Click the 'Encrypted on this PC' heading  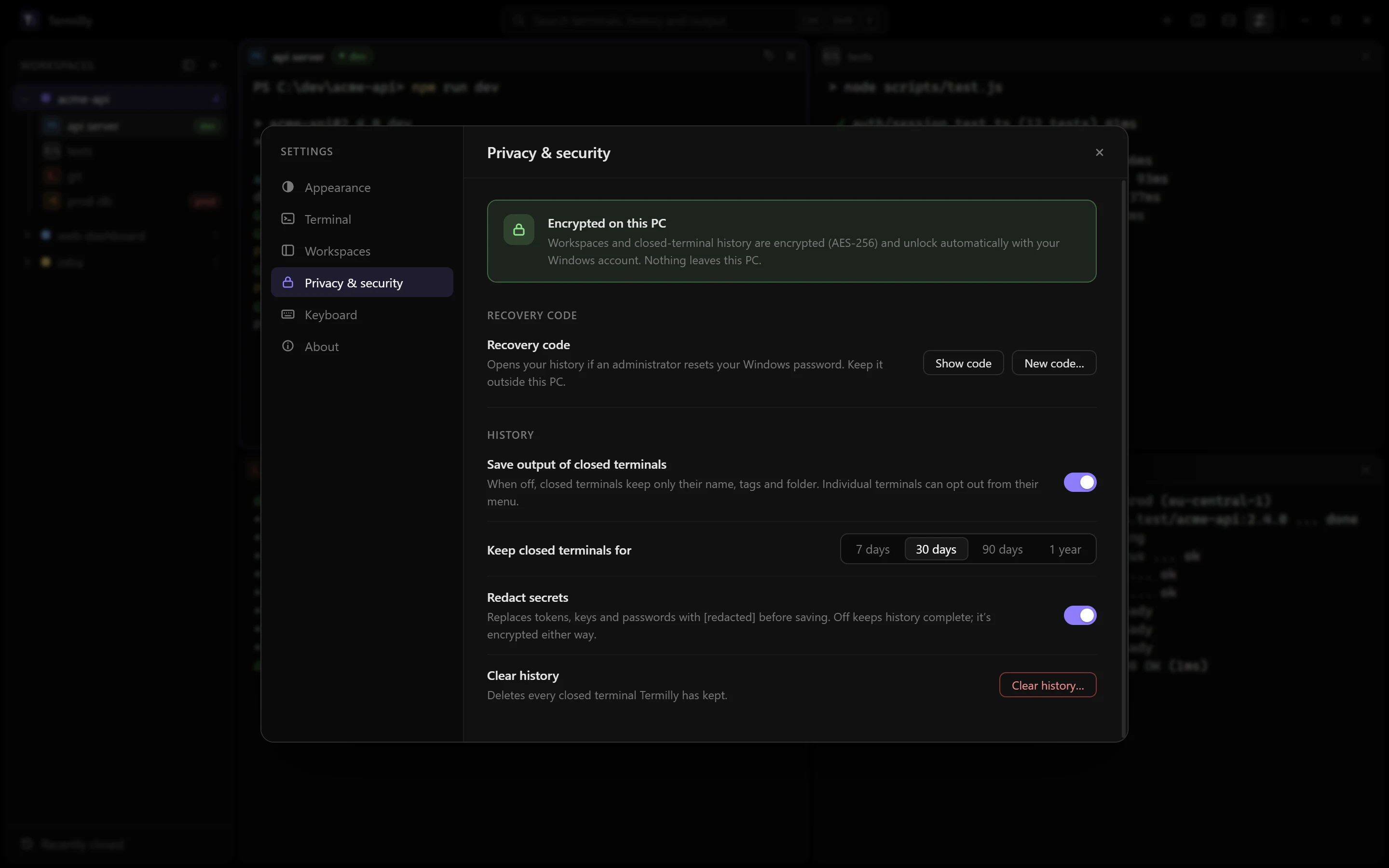tap(607, 223)
